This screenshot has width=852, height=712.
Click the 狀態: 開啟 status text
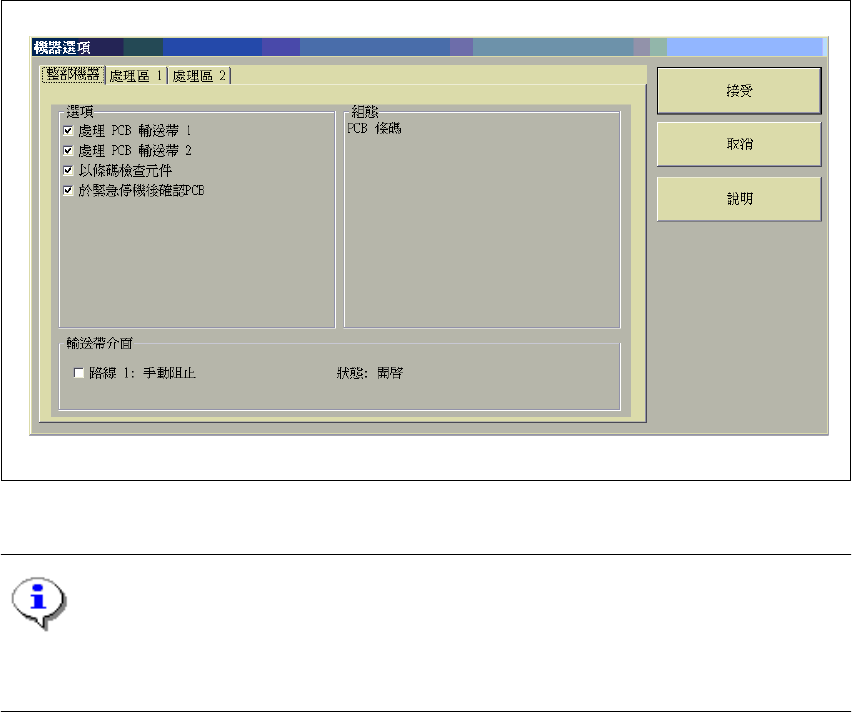pyautogui.click(x=370, y=373)
